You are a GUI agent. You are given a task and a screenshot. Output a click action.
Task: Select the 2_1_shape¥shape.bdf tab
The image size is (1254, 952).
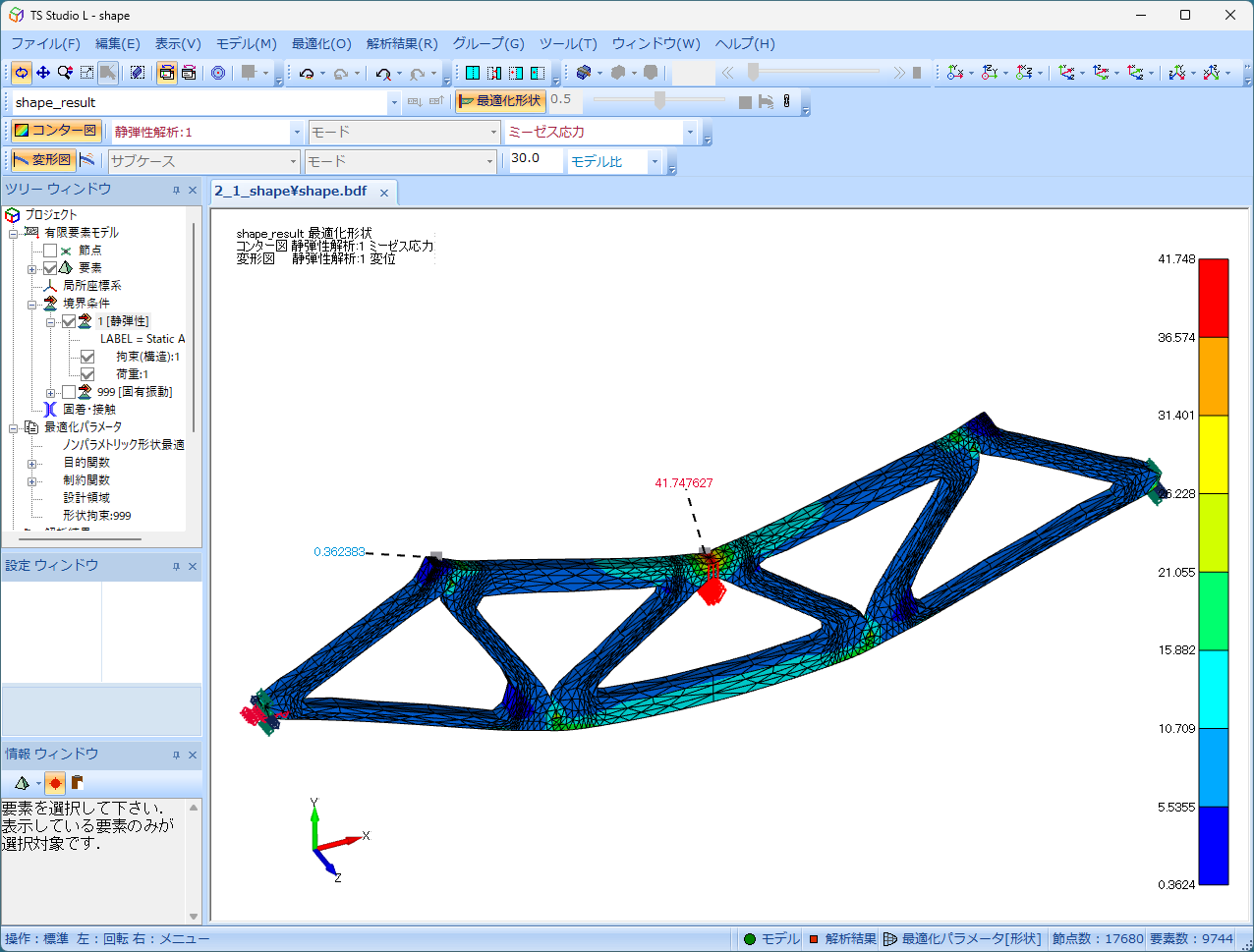pyautogui.click(x=291, y=192)
